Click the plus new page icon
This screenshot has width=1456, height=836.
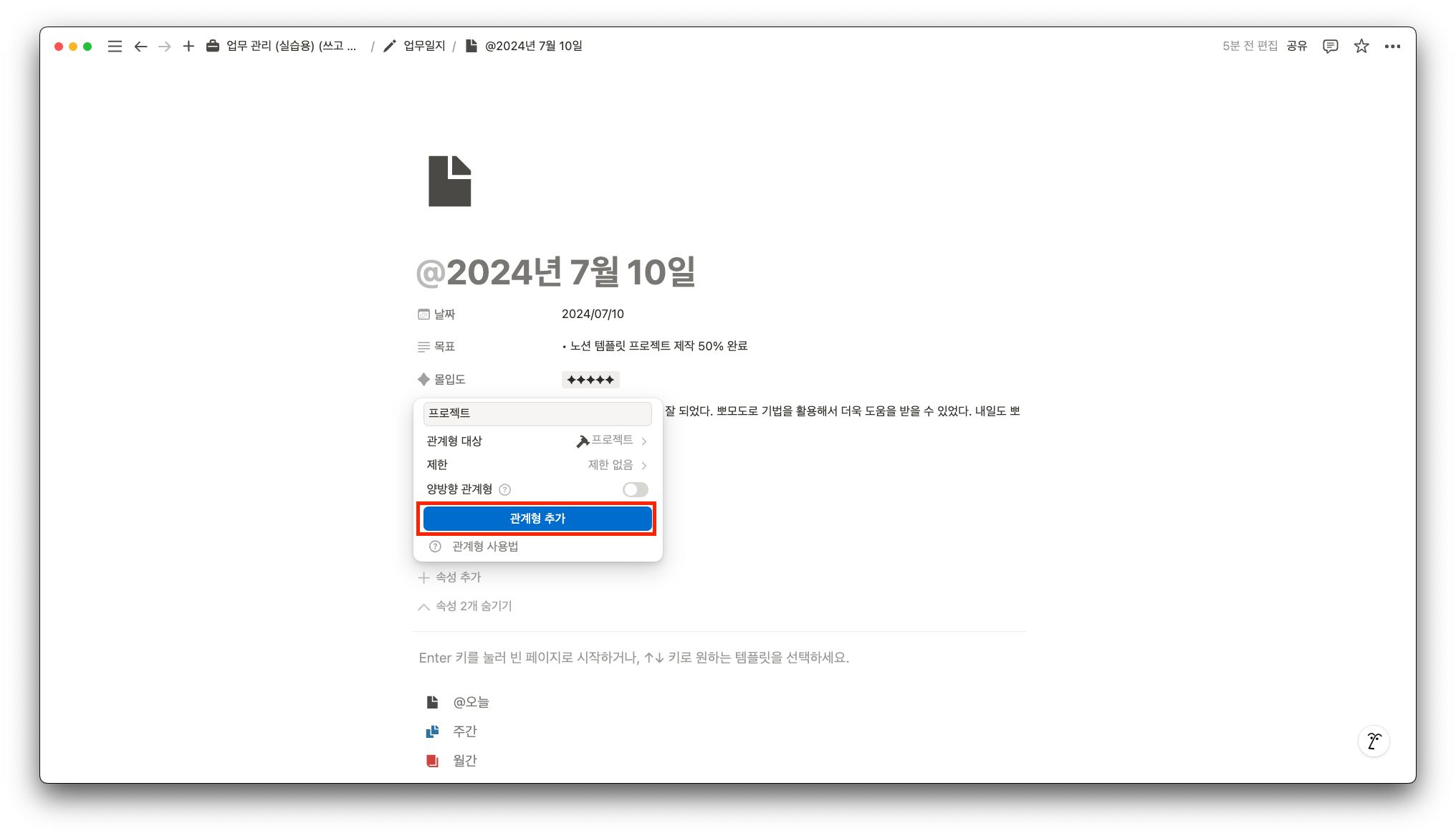[188, 47]
